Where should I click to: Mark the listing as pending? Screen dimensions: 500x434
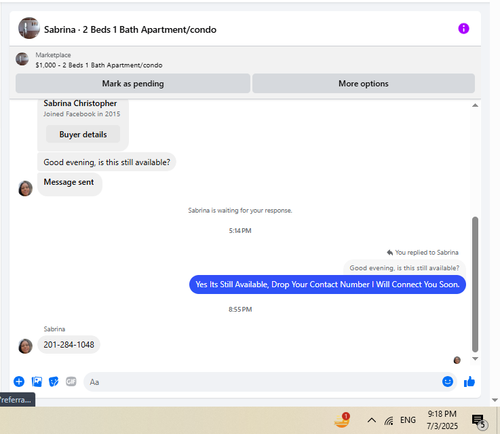[x=133, y=83]
